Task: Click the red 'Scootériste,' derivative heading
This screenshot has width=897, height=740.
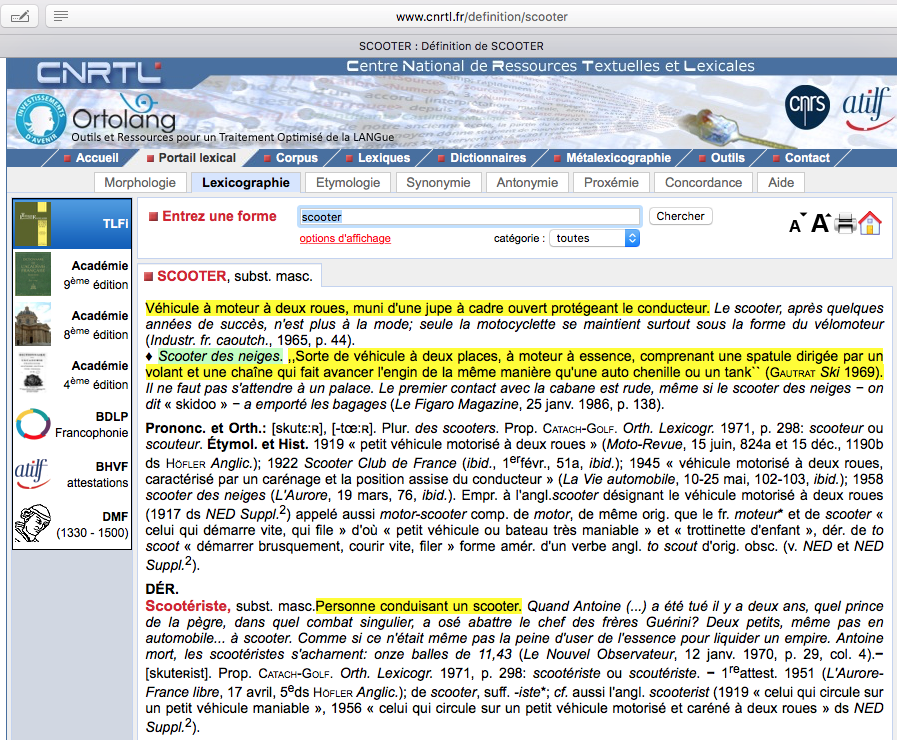Action: pyautogui.click(x=188, y=606)
